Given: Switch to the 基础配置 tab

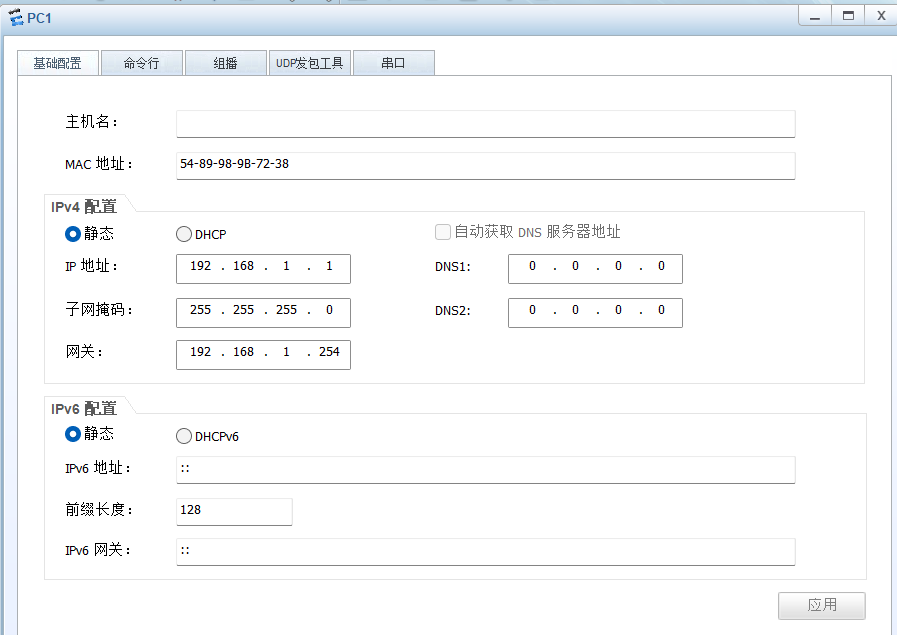Looking at the screenshot, I should click(x=58, y=63).
